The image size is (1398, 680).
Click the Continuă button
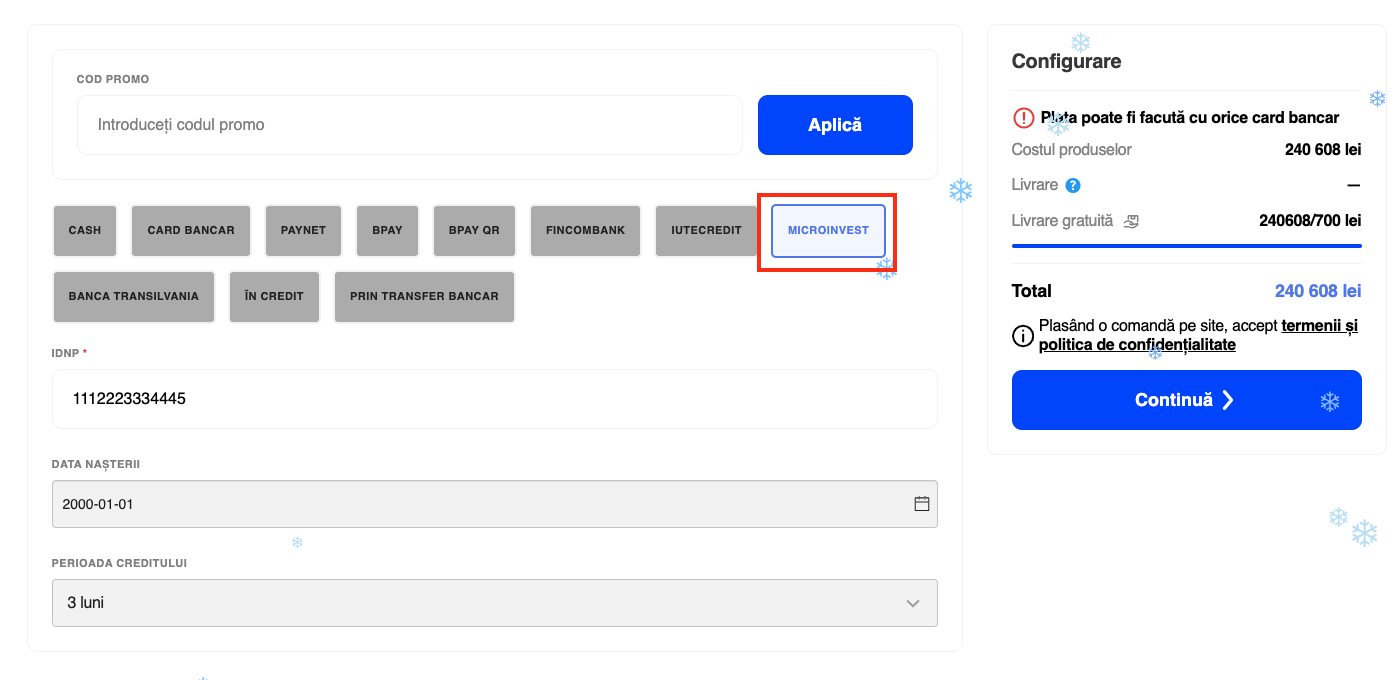pos(1186,400)
